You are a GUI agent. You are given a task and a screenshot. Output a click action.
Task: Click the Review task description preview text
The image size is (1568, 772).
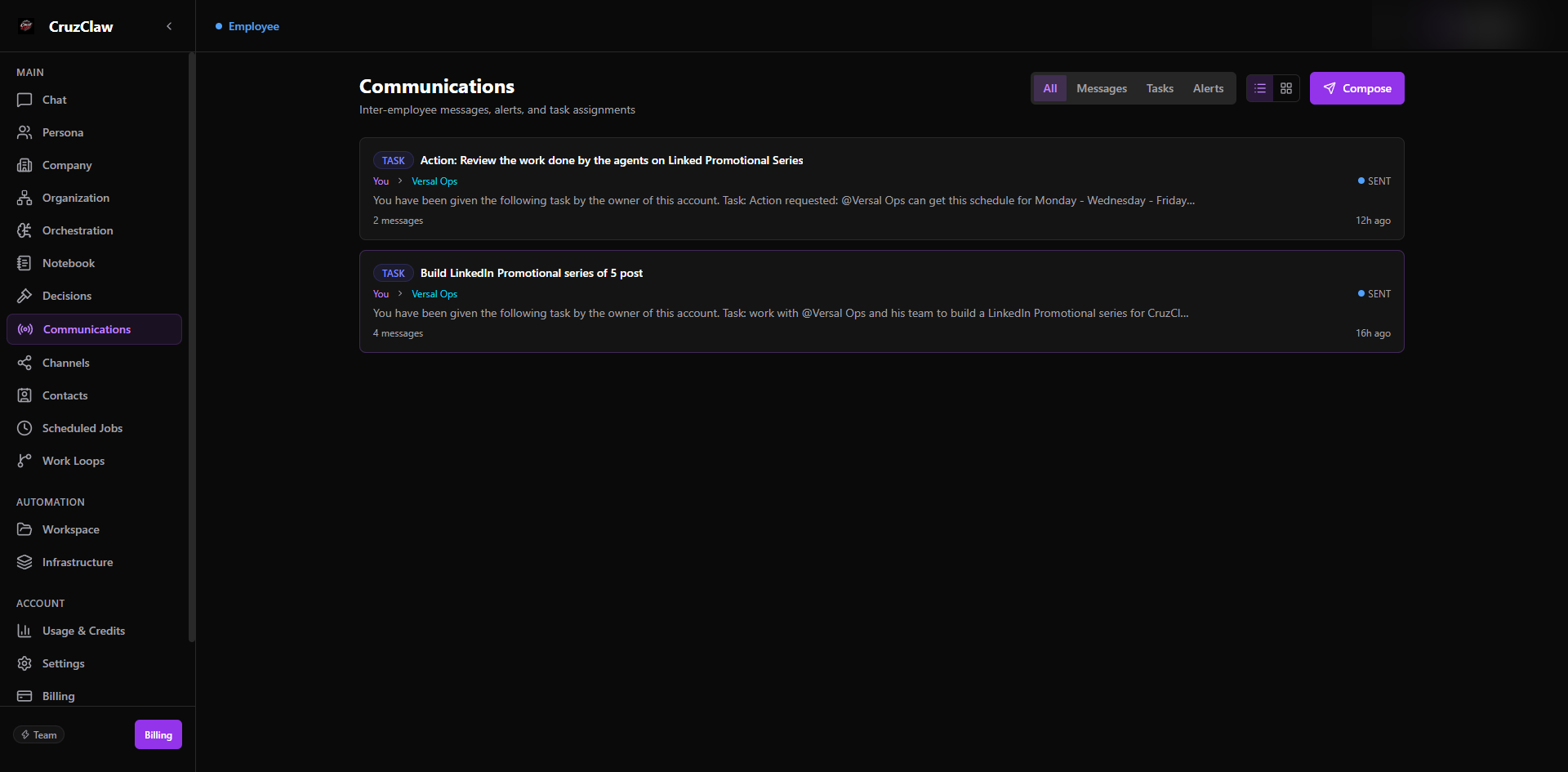pyautogui.click(x=784, y=200)
